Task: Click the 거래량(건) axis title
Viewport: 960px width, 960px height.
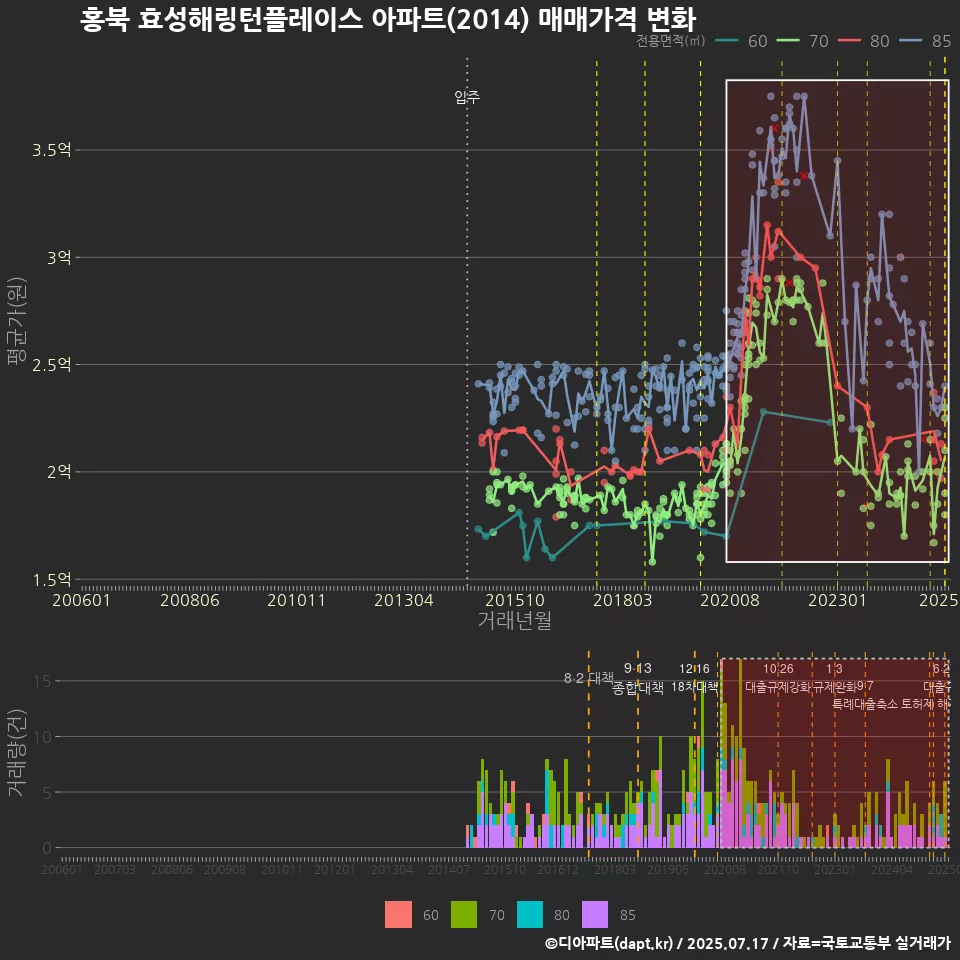Action: (x=17, y=753)
